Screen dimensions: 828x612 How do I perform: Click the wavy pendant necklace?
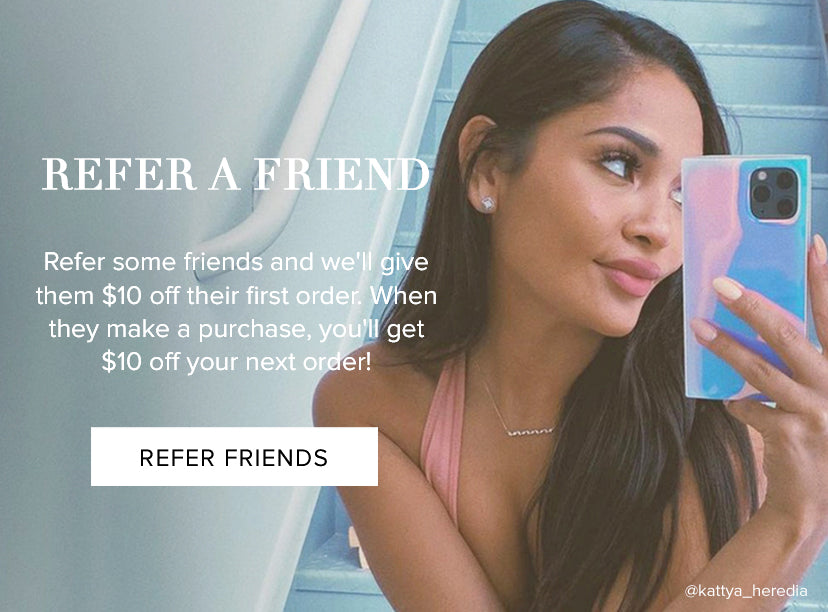[530, 432]
